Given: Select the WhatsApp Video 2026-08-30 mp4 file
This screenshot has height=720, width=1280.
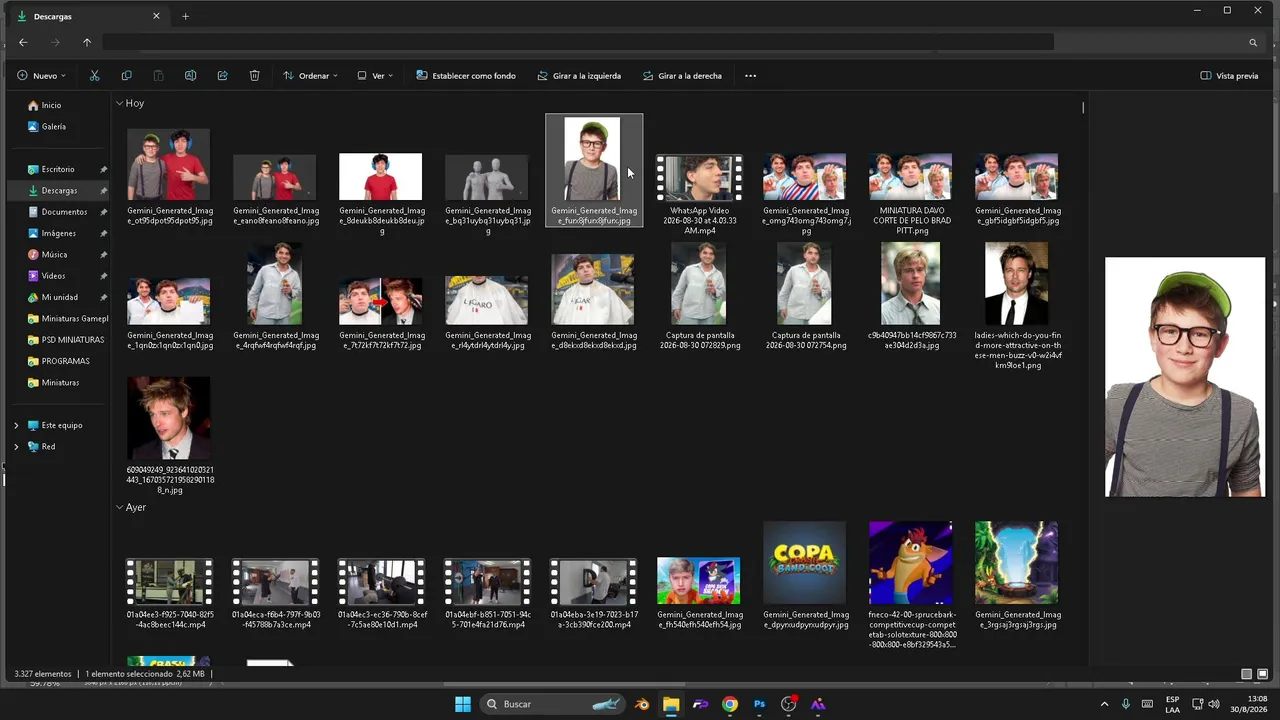Looking at the screenshot, I should [x=700, y=195].
